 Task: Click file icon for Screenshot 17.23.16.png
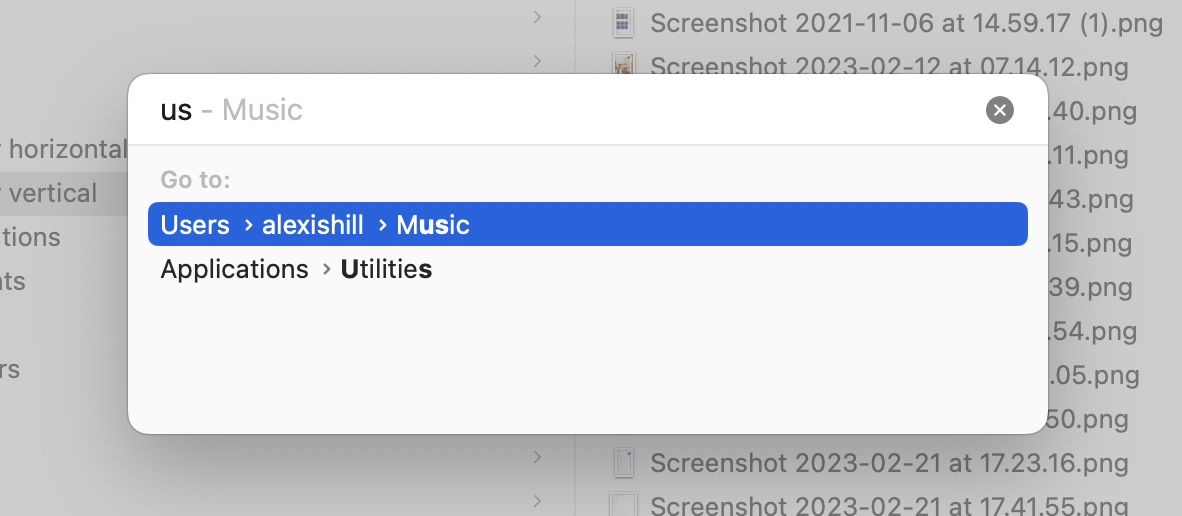point(624,463)
